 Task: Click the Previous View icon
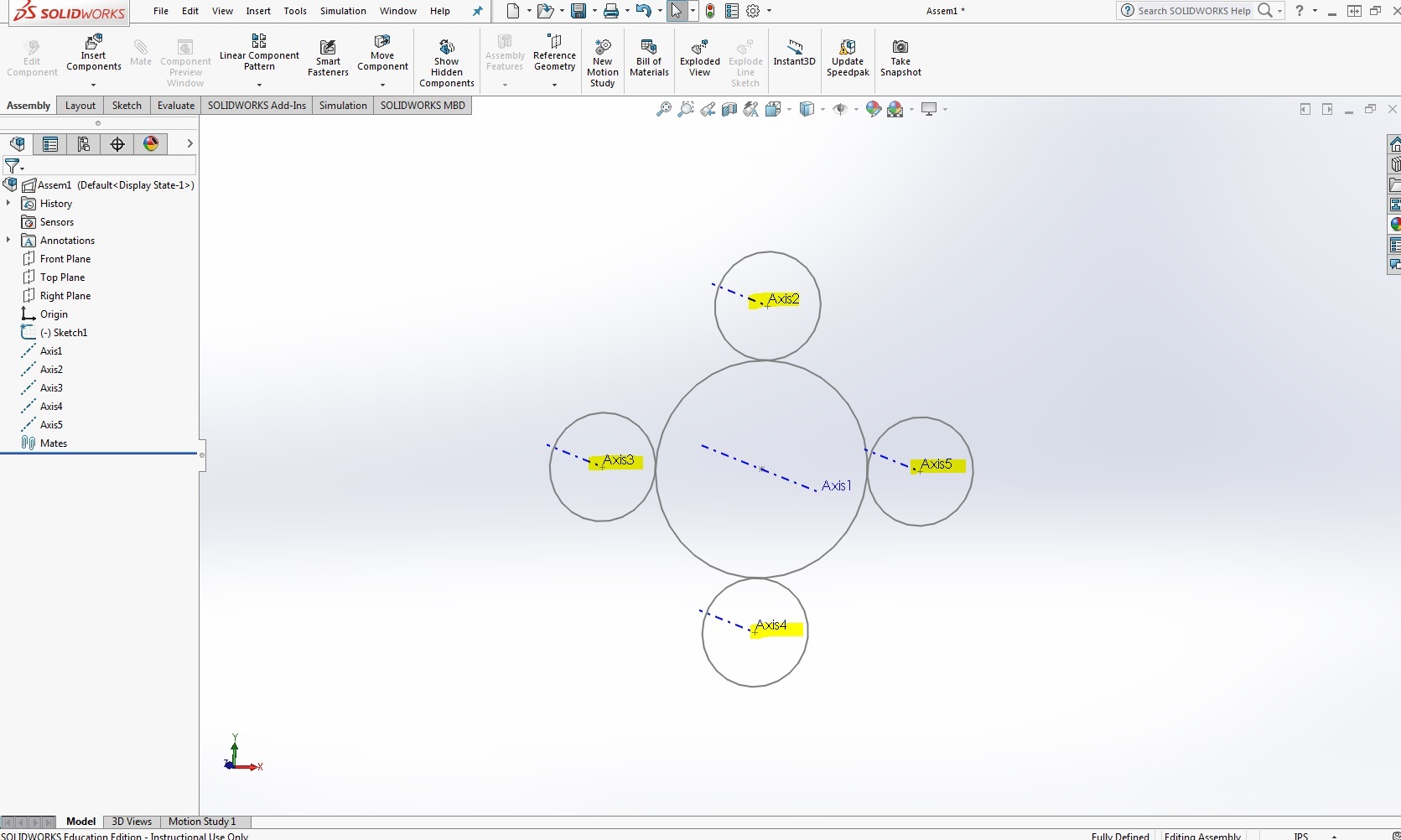708,109
